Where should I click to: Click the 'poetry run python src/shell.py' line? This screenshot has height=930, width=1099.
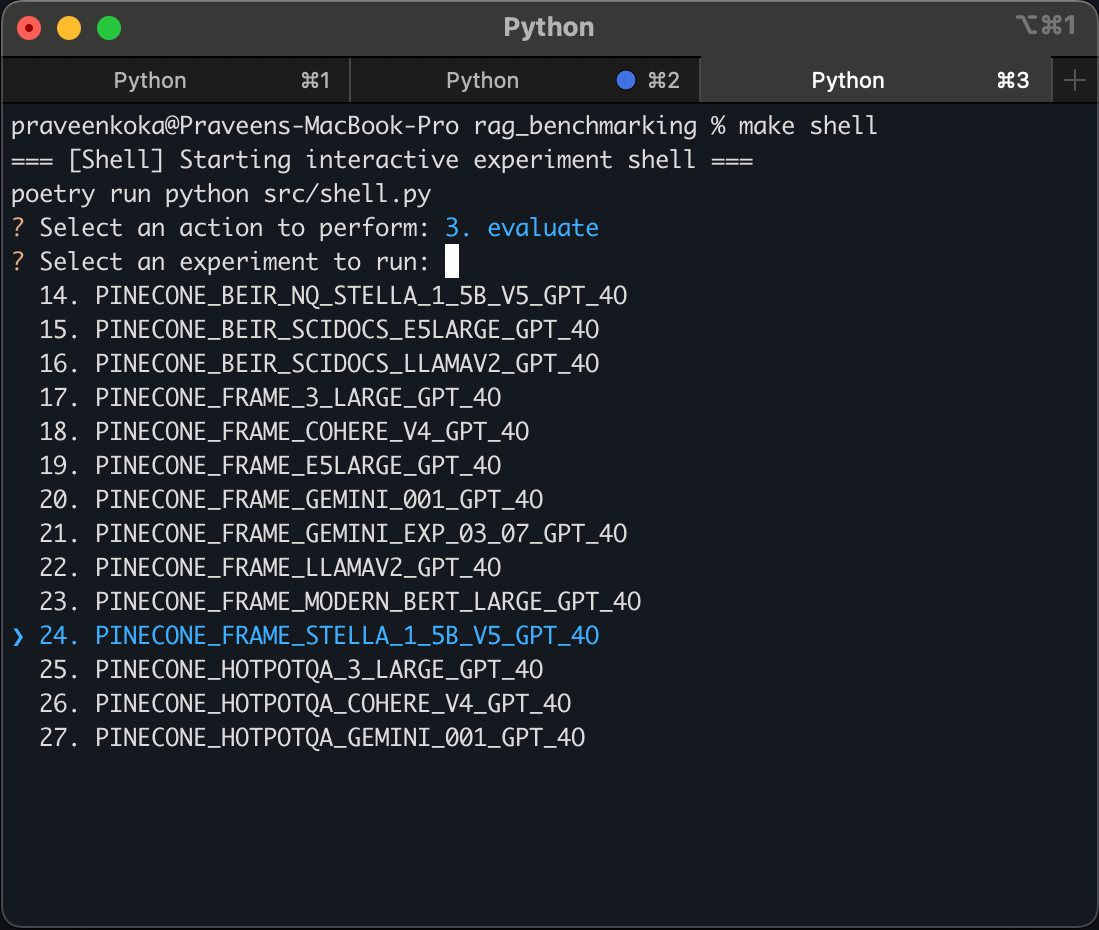(221, 194)
